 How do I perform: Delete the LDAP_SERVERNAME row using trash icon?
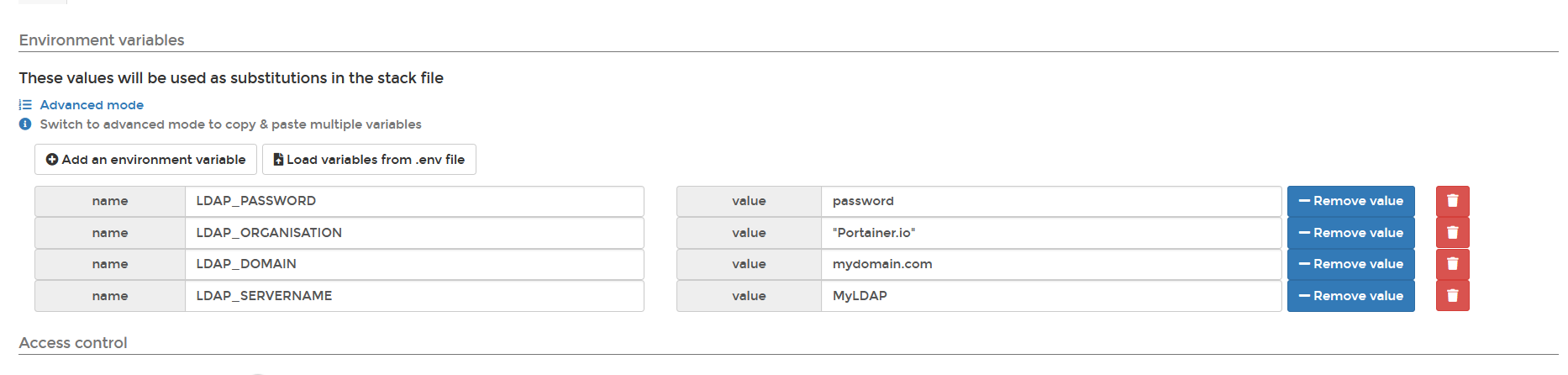(1452, 296)
